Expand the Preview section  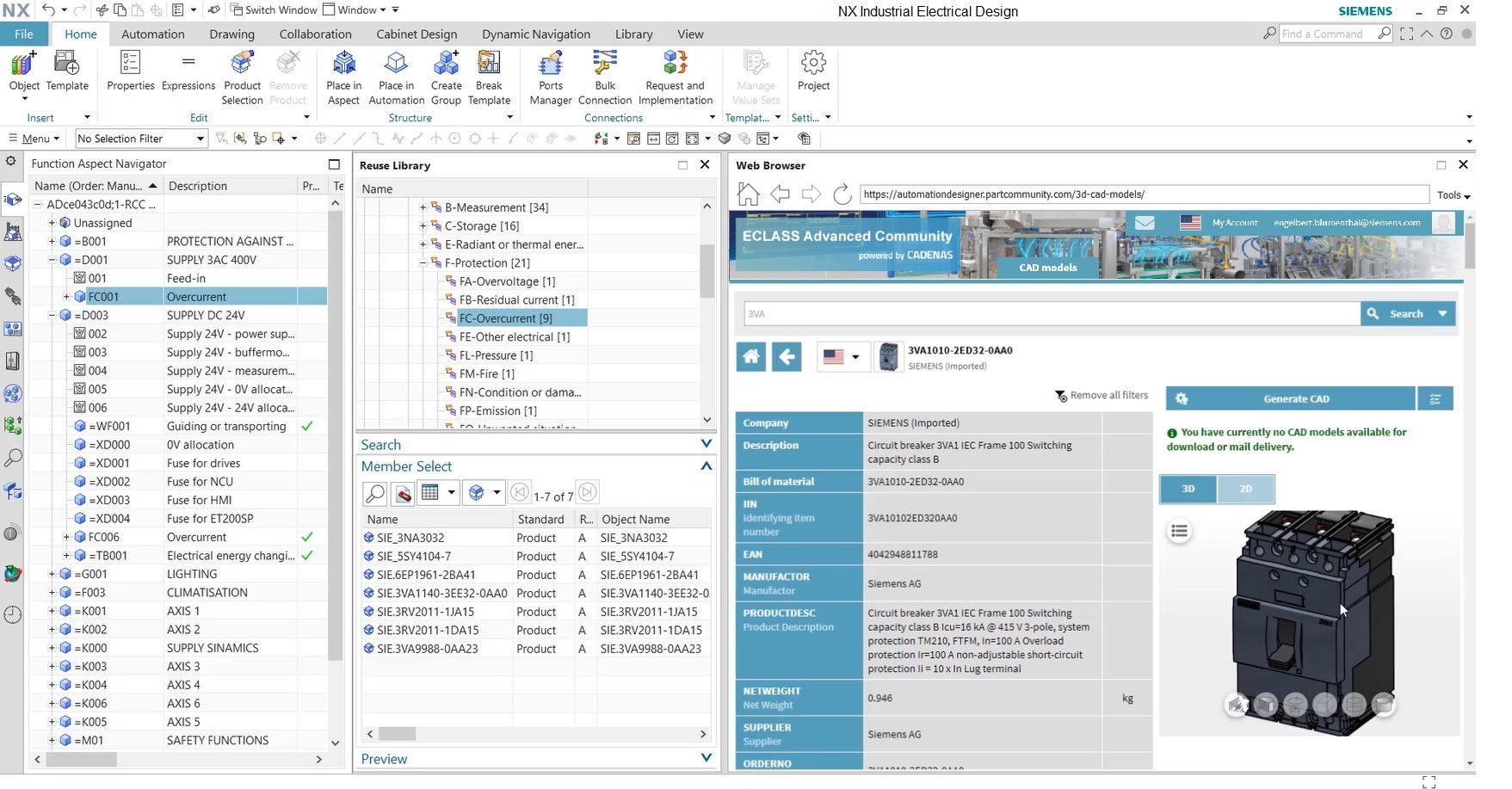click(706, 758)
